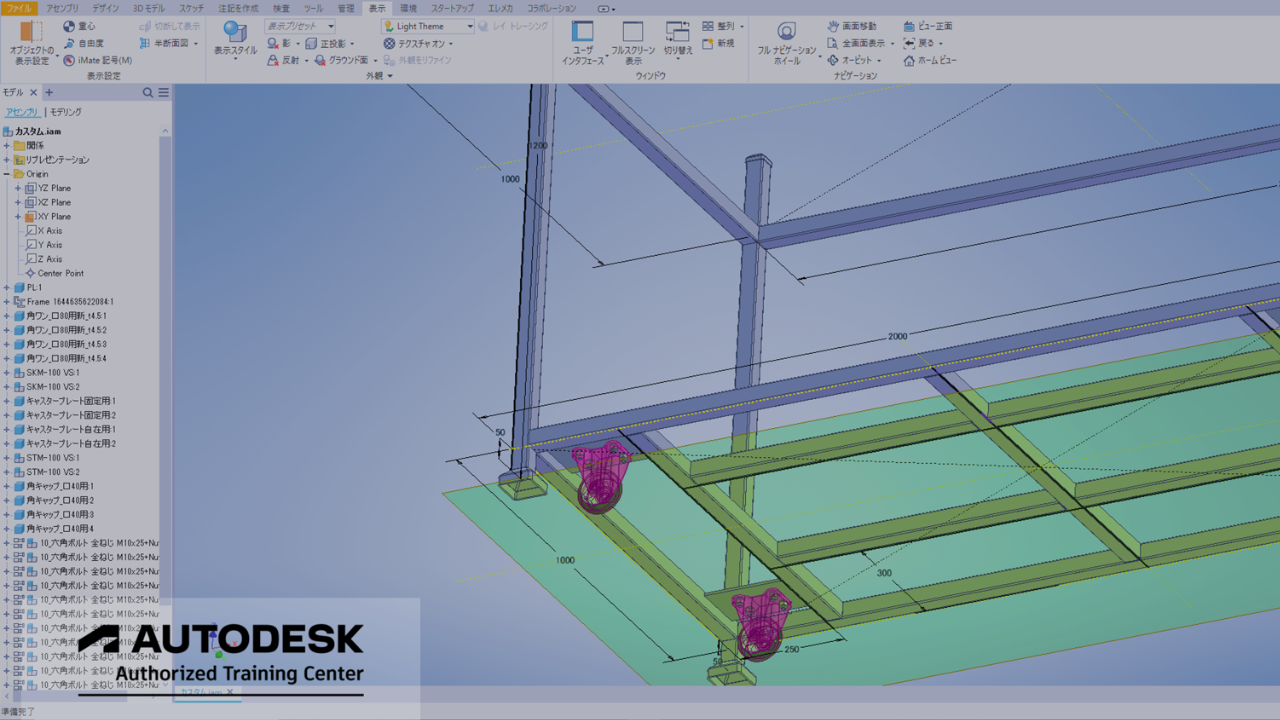The image size is (1280, 720).
Task: Switch to 3D モデル ribbon tab
Action: [149, 8]
